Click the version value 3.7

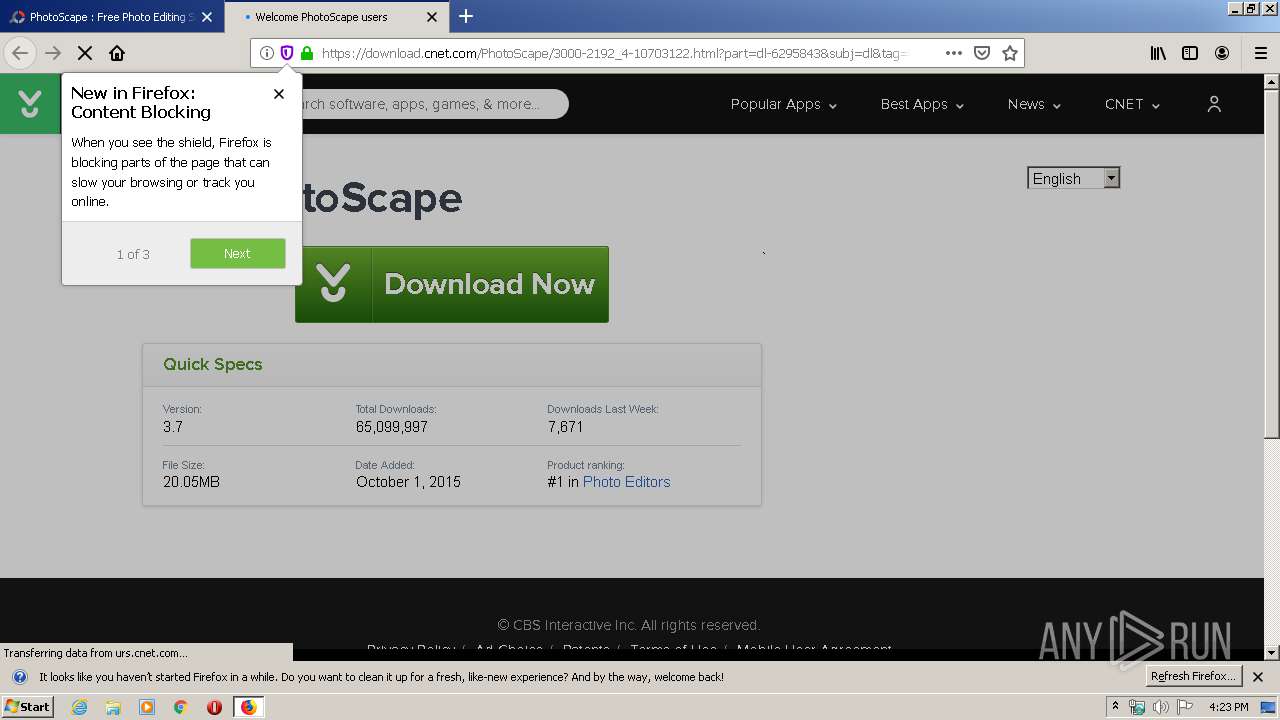click(173, 427)
